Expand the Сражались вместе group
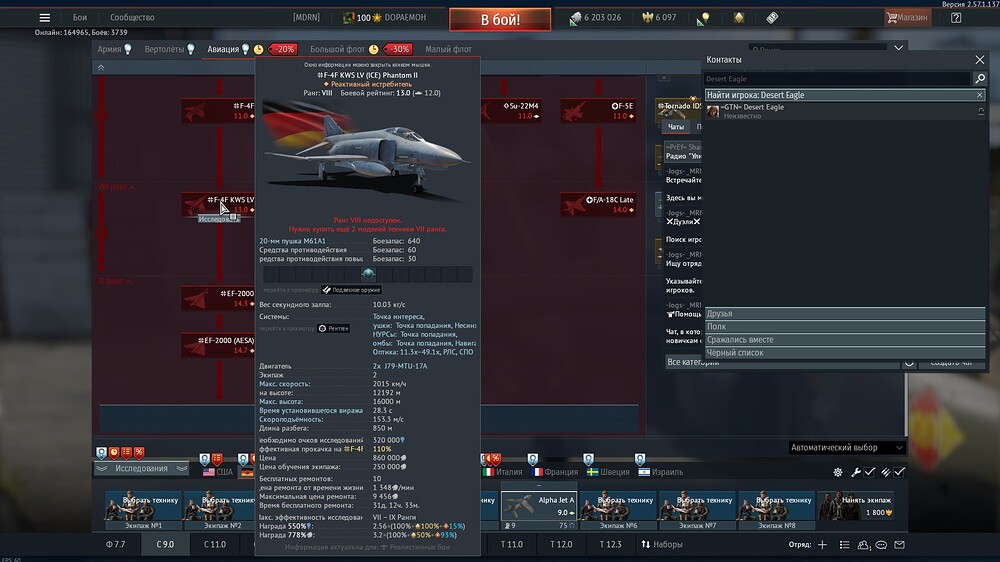1000x562 pixels. (845, 339)
